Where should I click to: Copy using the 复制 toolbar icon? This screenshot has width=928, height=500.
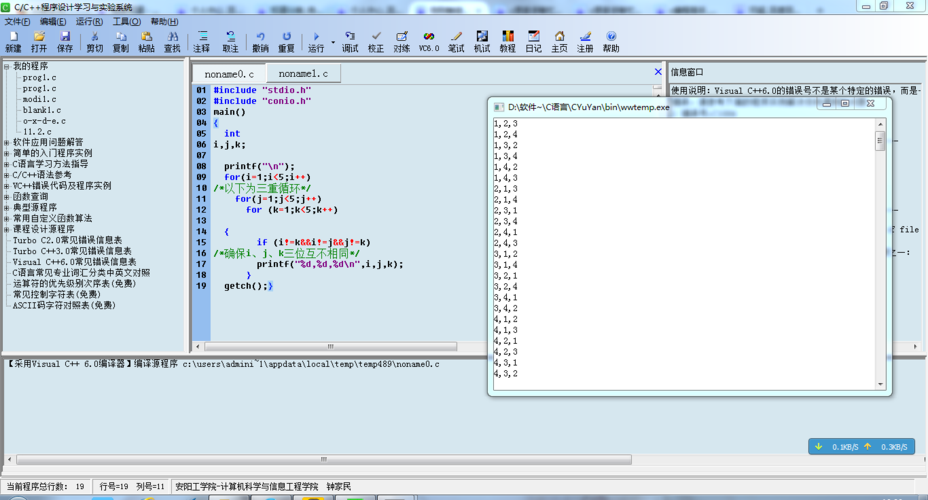pyautogui.click(x=121, y=41)
